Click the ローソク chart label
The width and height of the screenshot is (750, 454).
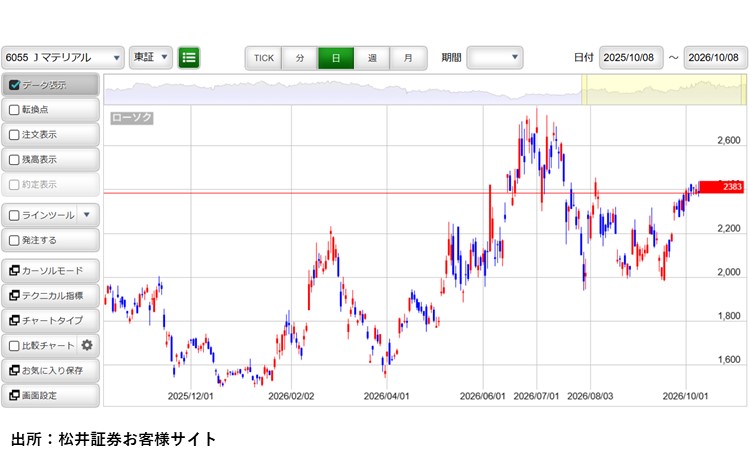132,118
